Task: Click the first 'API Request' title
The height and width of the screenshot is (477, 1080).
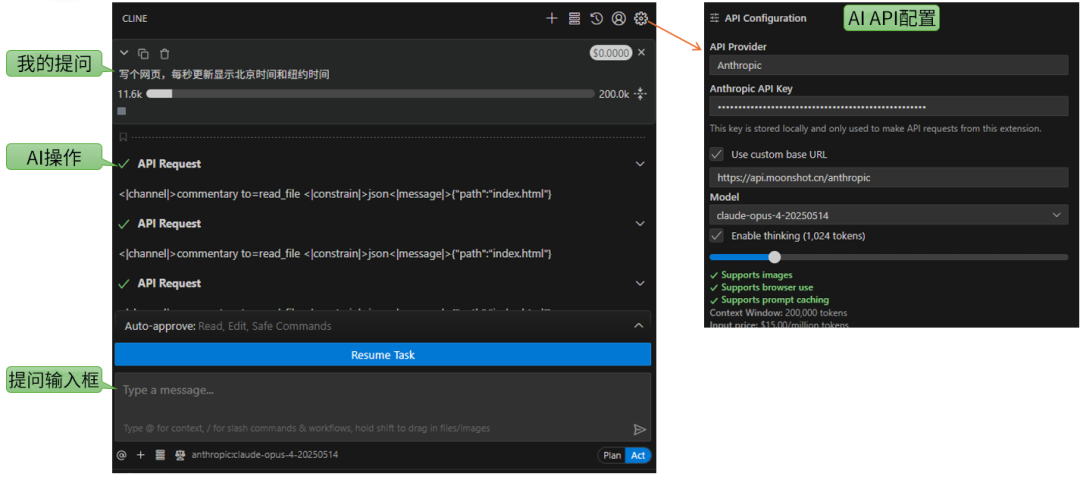Action: point(169,164)
